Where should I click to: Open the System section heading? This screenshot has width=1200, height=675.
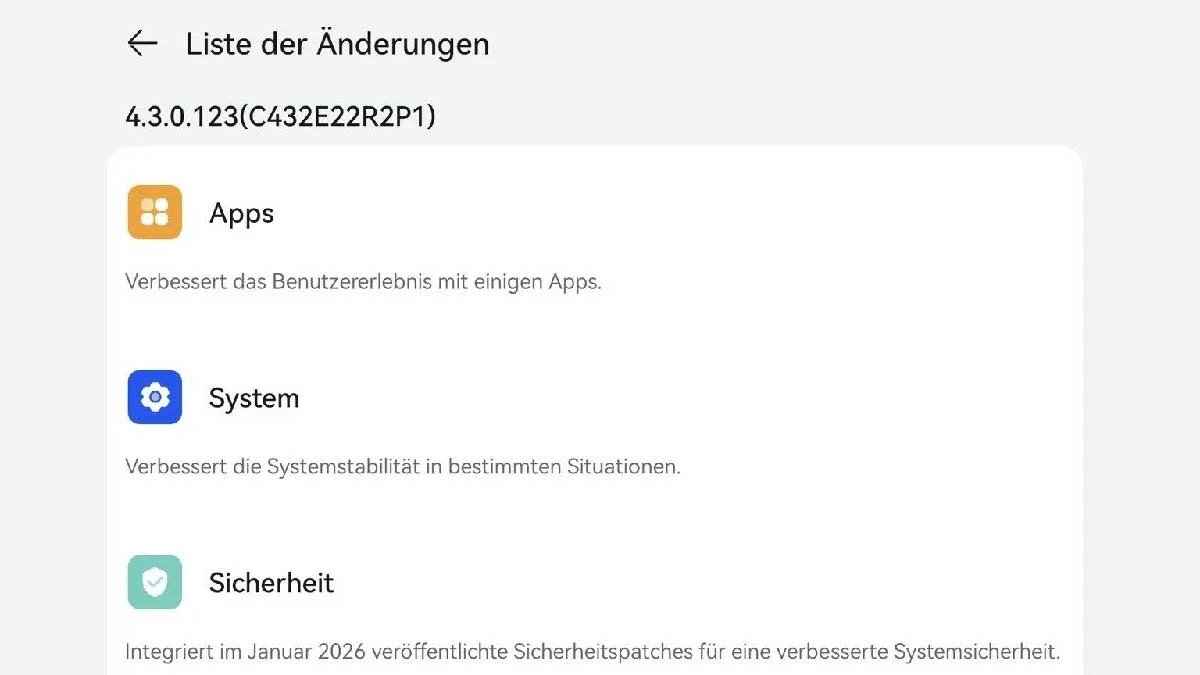click(254, 398)
